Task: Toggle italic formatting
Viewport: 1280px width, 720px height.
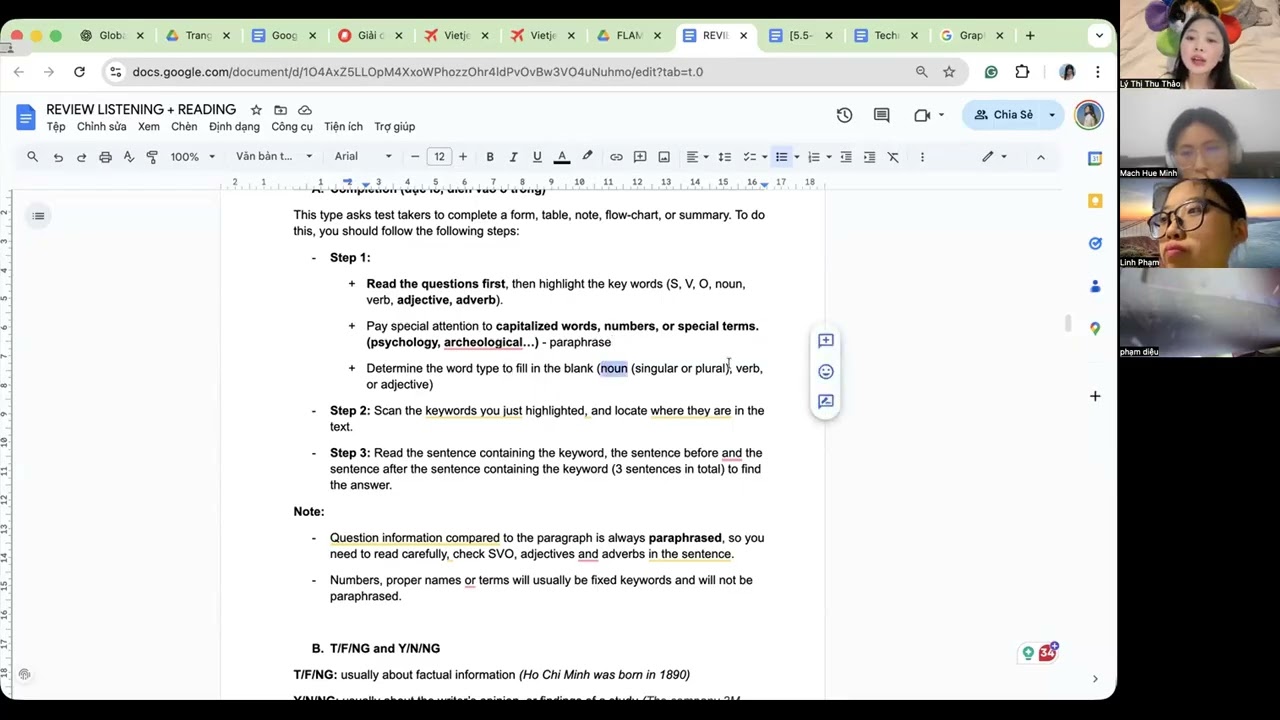Action: [513, 157]
